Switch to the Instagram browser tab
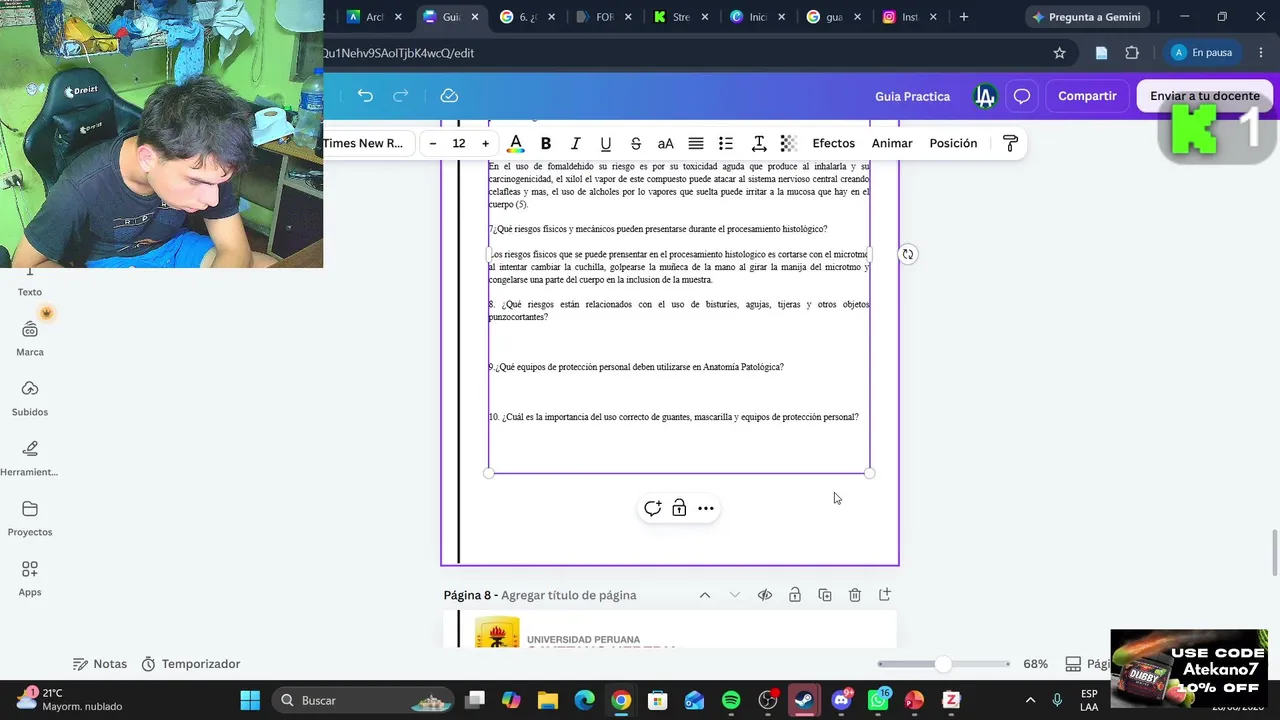The width and height of the screenshot is (1280, 720). point(901,17)
